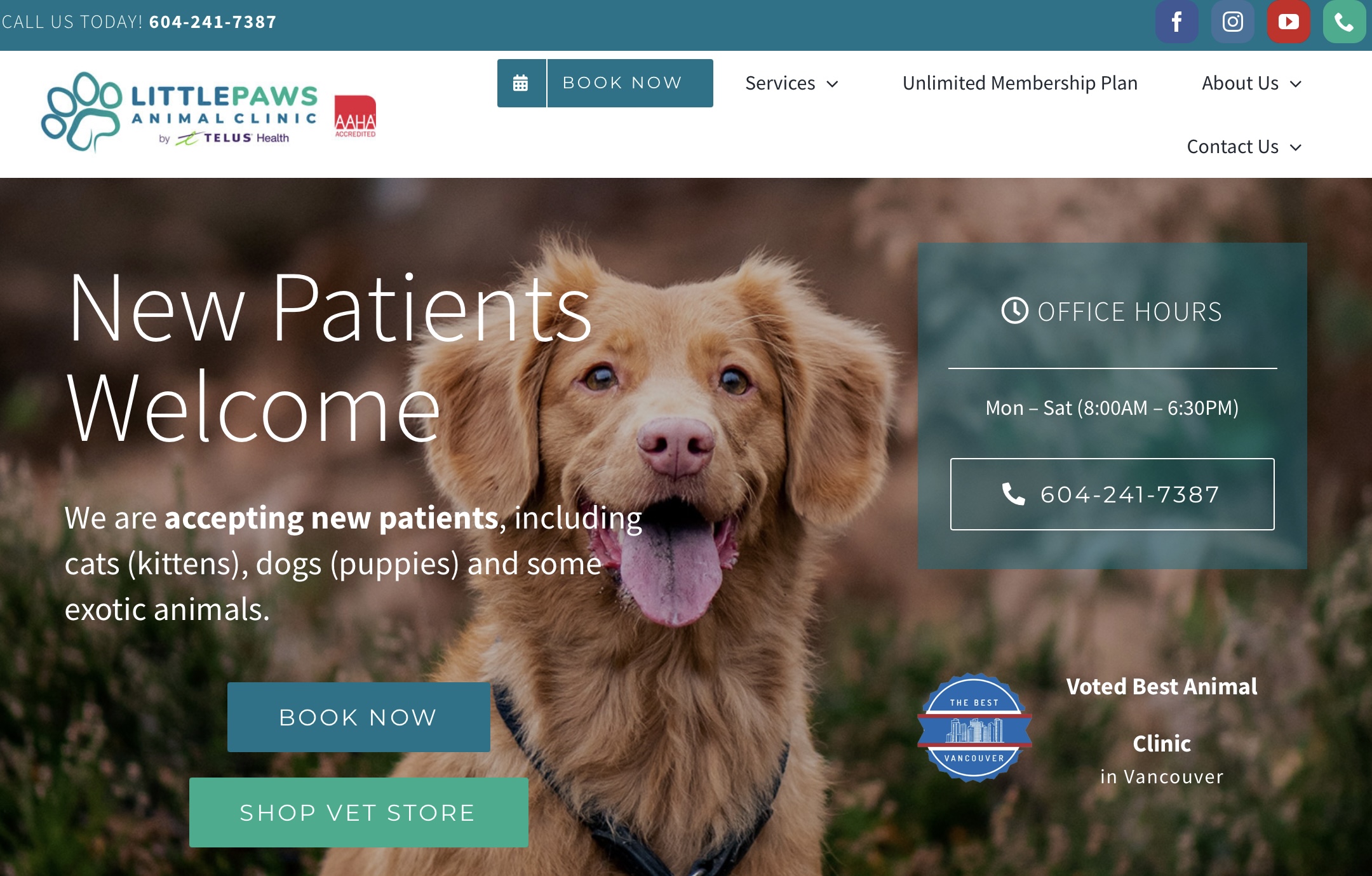This screenshot has height=876, width=1372.
Task: Open the Instagram social icon
Action: coord(1232,22)
